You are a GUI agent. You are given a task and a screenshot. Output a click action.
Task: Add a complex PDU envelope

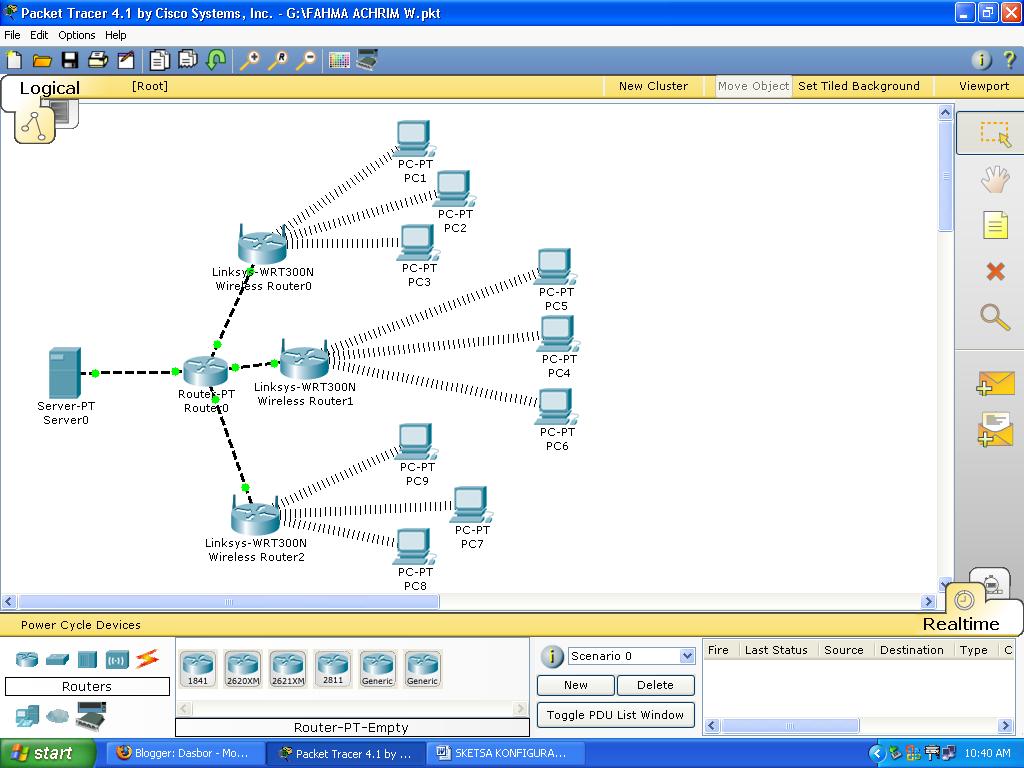(x=995, y=430)
